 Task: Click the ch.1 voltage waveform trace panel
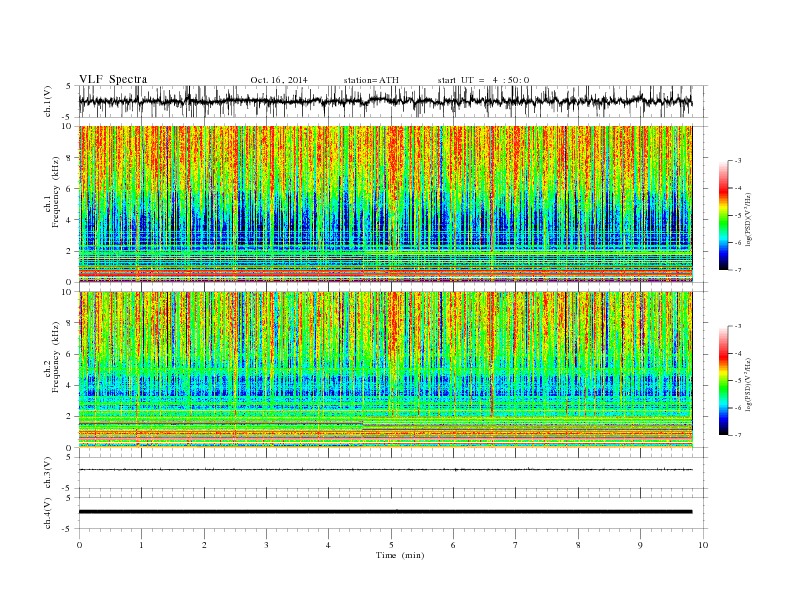[x=393, y=101]
